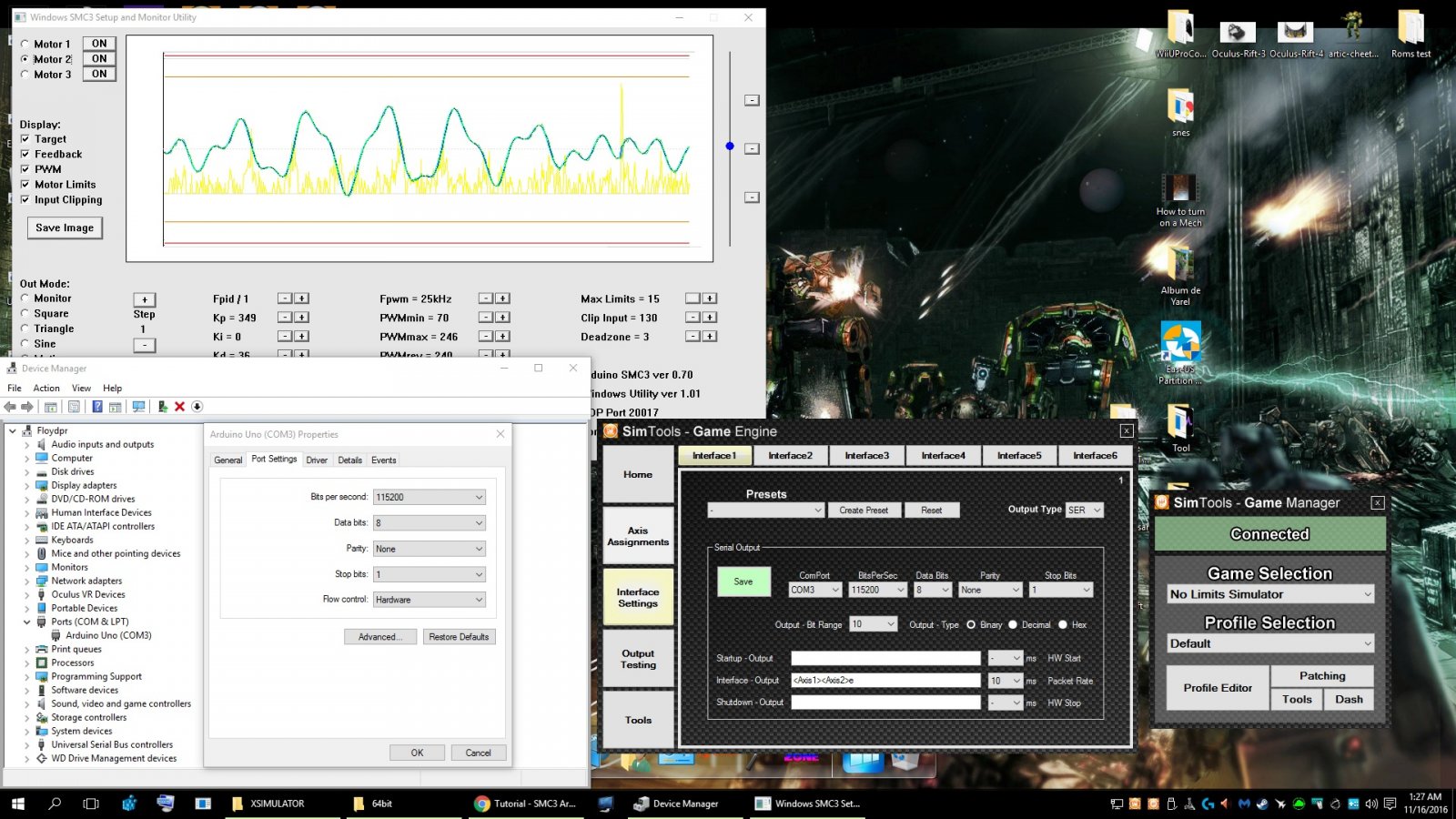Viewport: 1456px width, 819px height.
Task: Select the Motor 3 radio button
Action: 25,75
